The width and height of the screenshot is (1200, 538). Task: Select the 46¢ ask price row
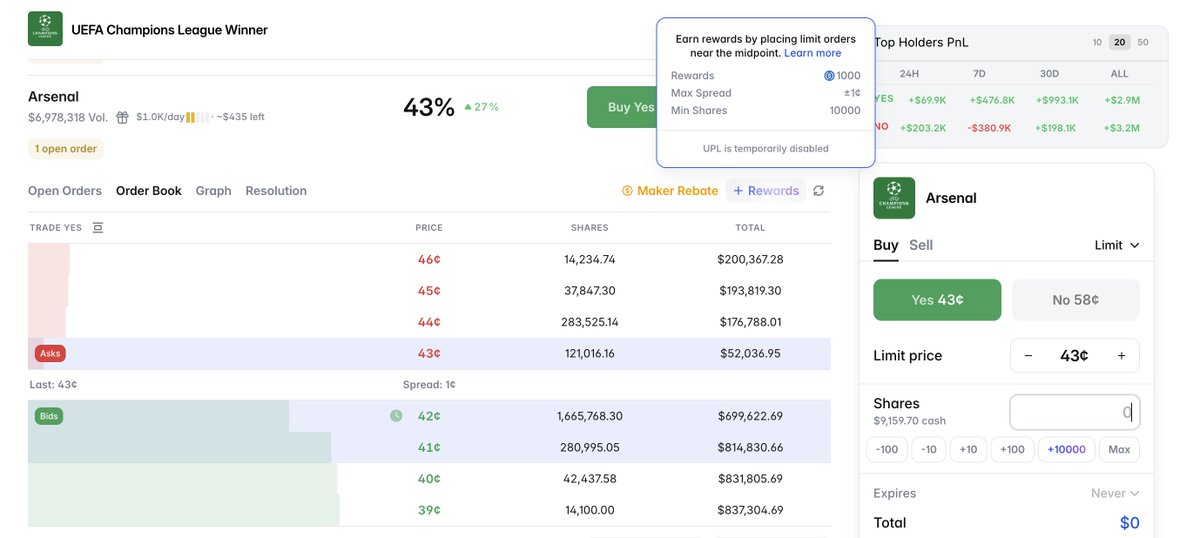click(x=429, y=259)
